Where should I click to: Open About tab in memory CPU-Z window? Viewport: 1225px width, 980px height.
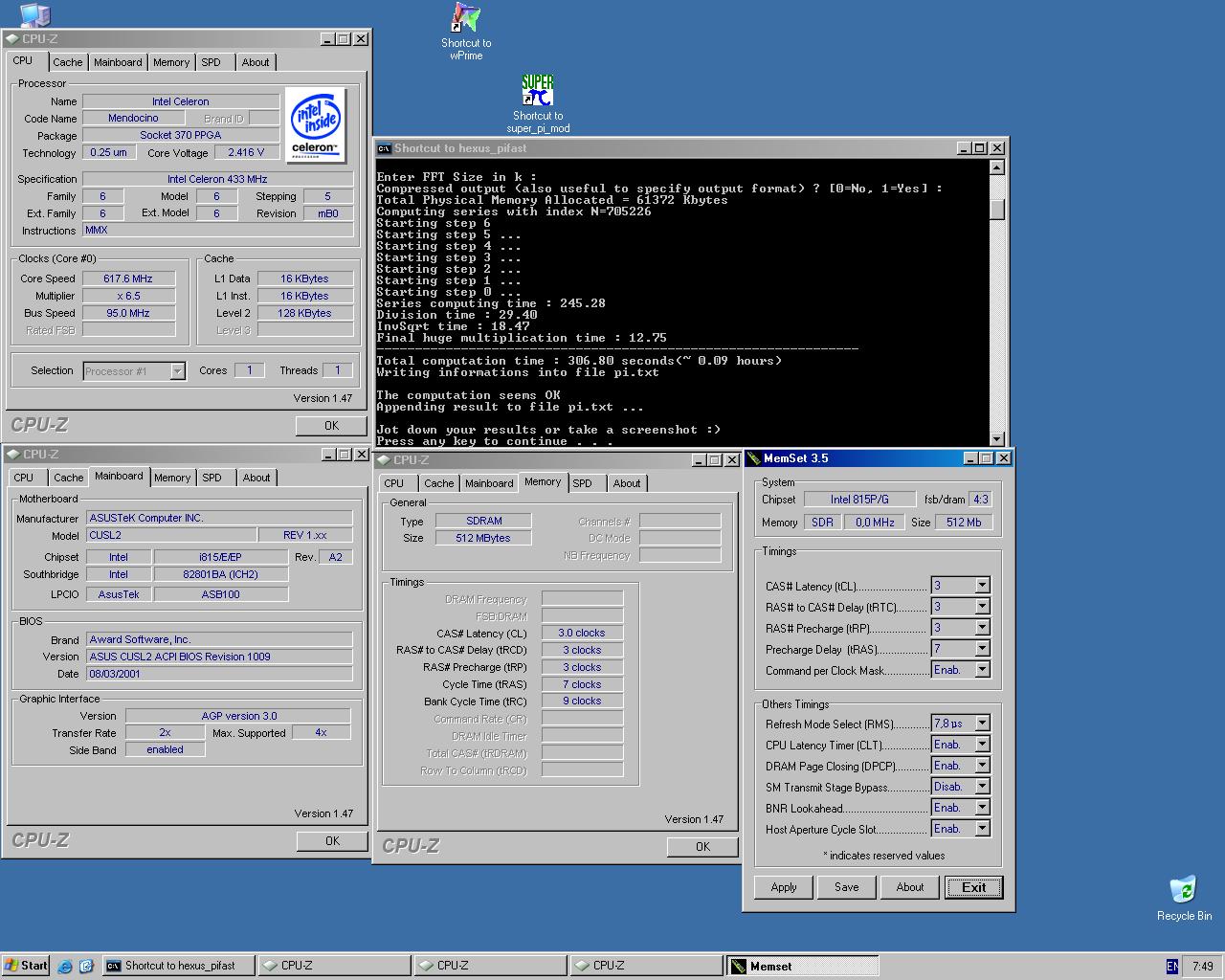(x=627, y=483)
